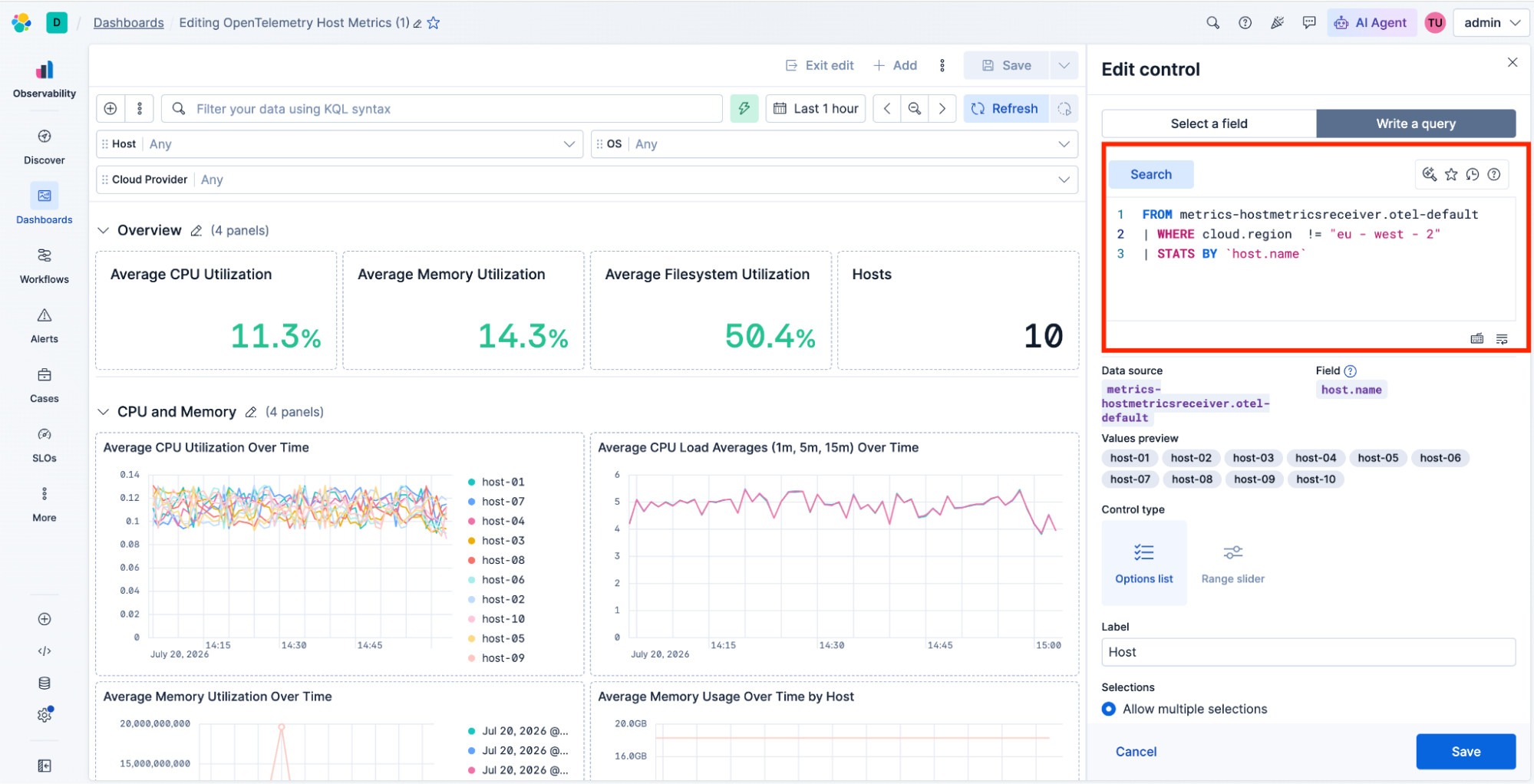Edit dashboard title pencil icon
Image resolution: width=1534 pixels, height=784 pixels.
(x=417, y=24)
